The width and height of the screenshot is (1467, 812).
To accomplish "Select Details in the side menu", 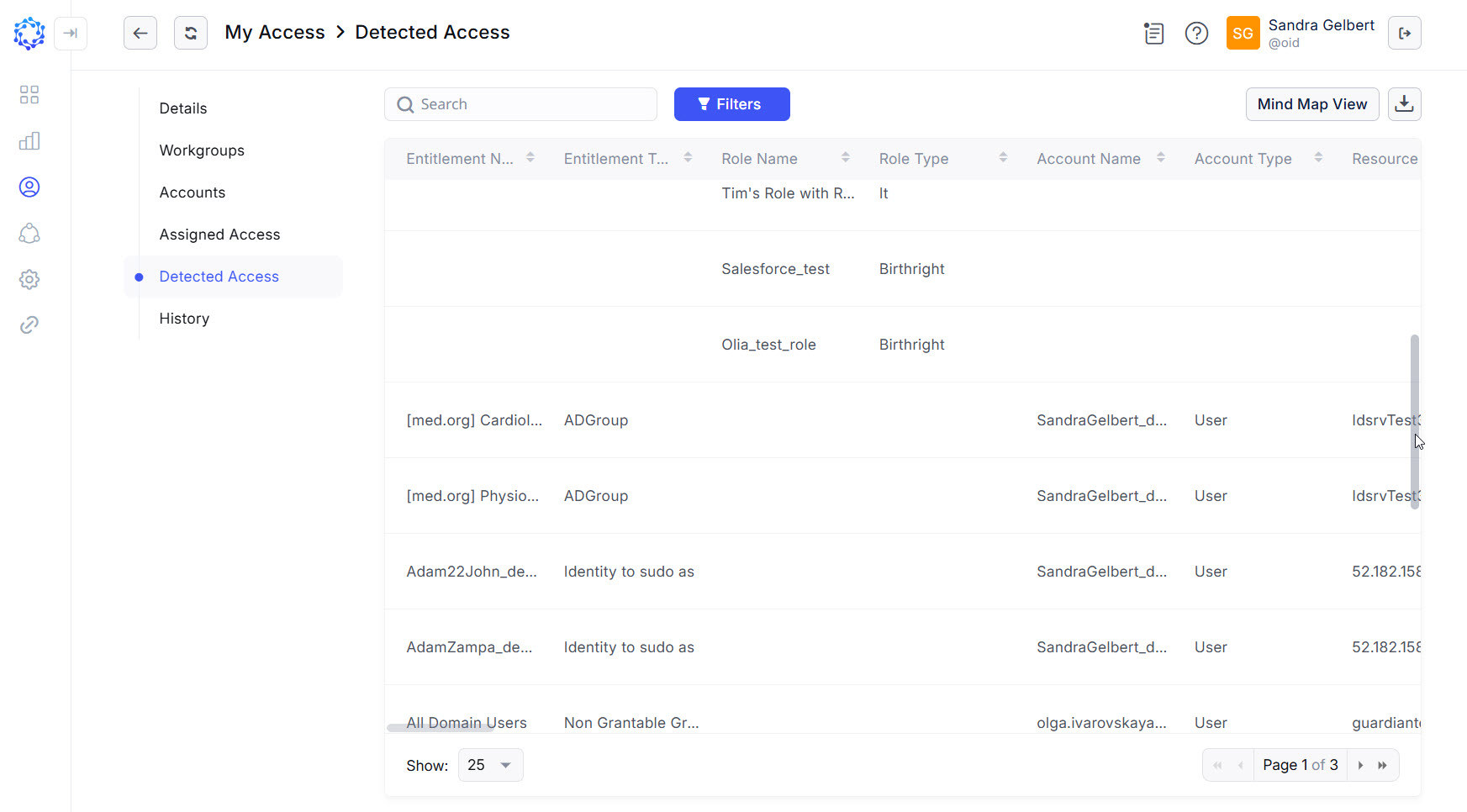I will [183, 108].
